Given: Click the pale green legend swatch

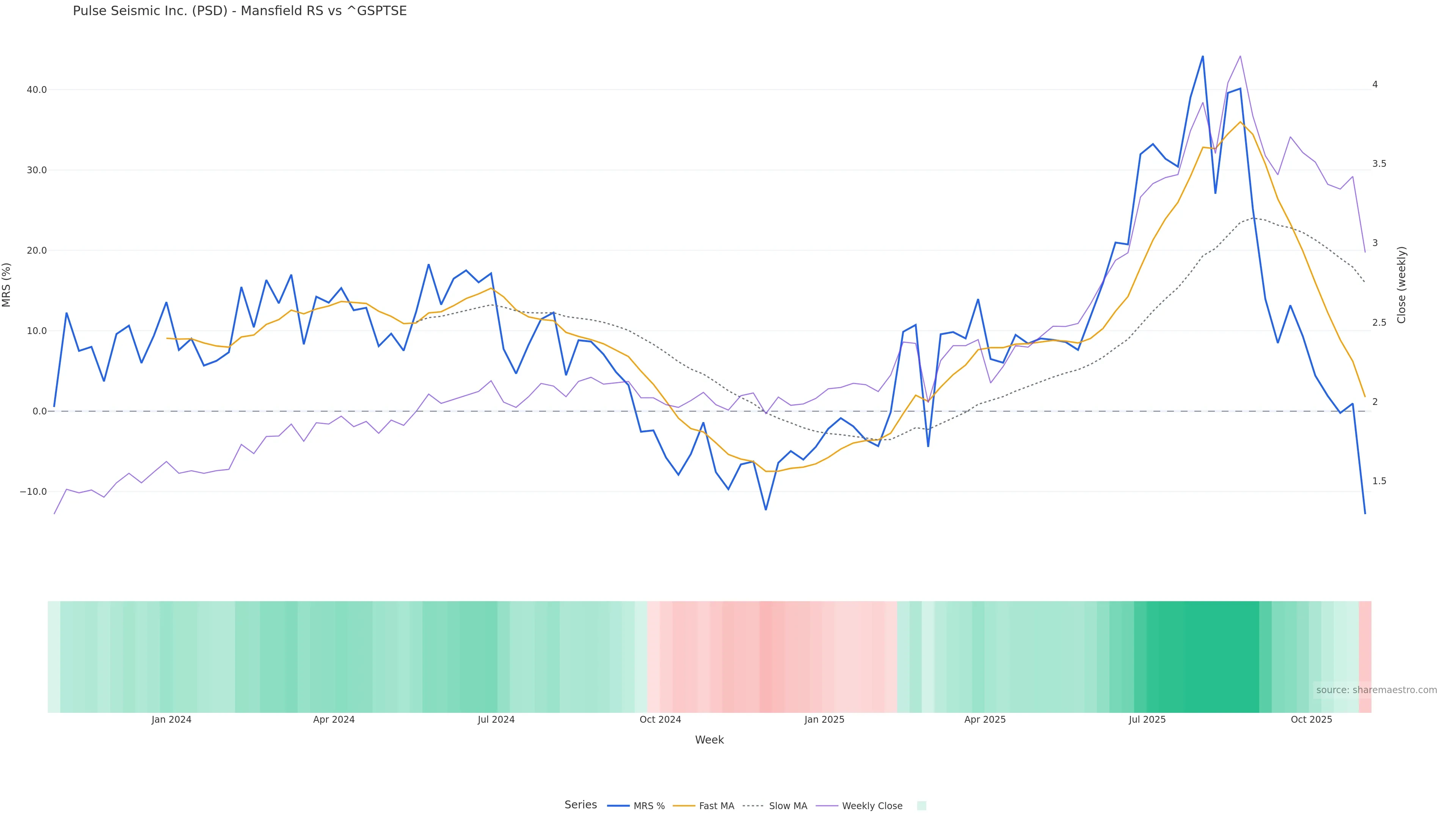Looking at the screenshot, I should 921,806.
